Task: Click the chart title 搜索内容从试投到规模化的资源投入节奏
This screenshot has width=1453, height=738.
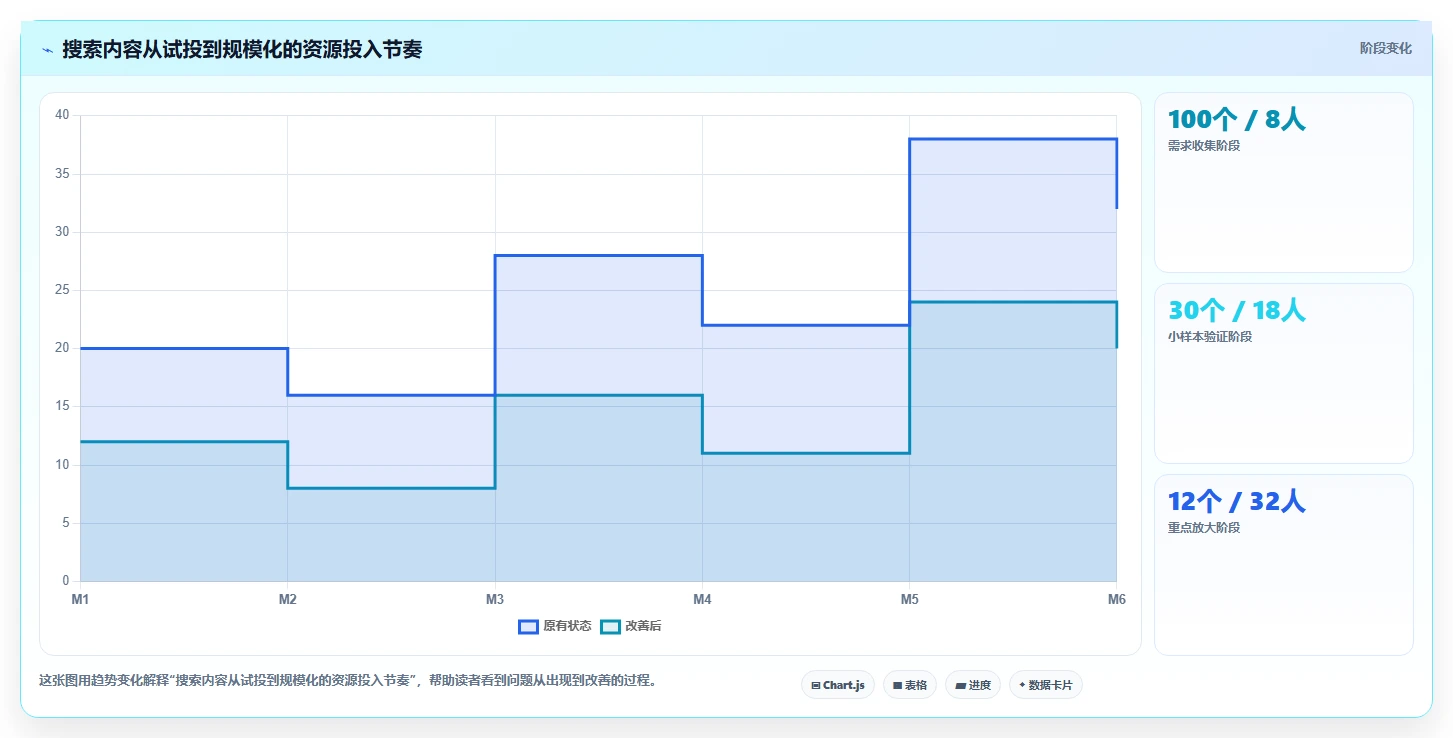Action: click(242, 49)
